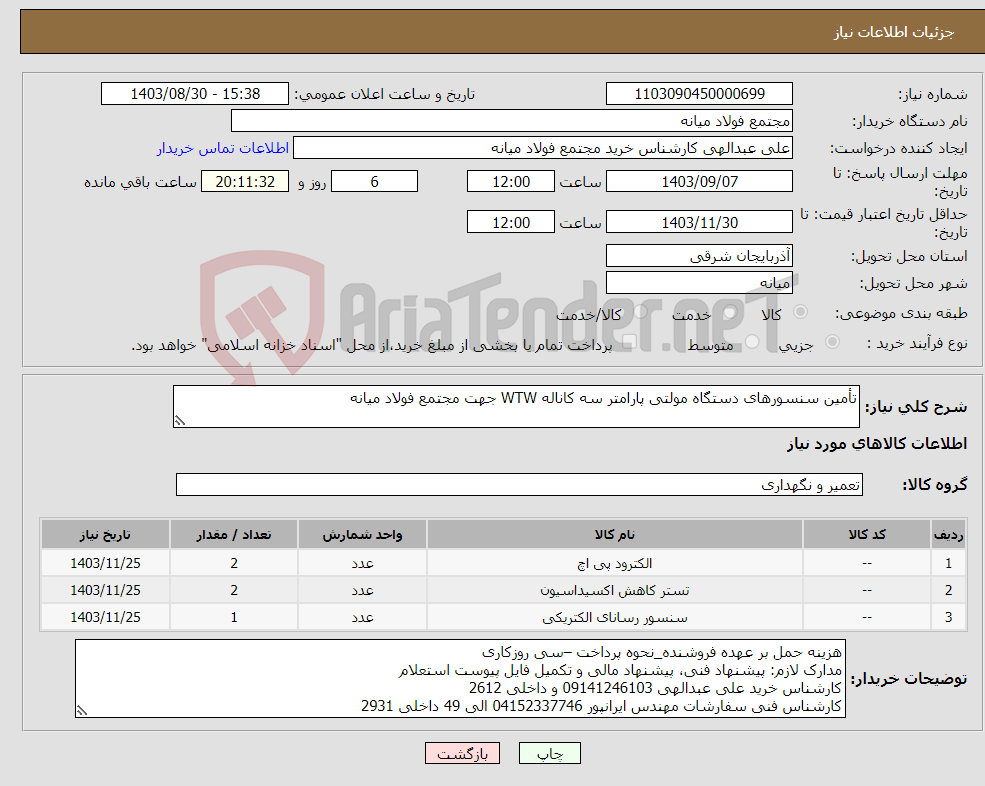Click the واحد شمارش column header
985x786 pixels.
pyautogui.click(x=362, y=534)
